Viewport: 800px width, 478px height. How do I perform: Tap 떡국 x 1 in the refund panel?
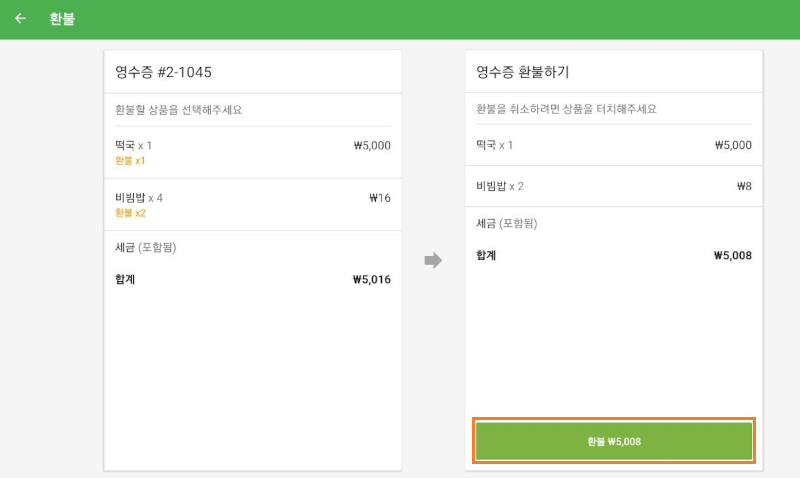[495, 146]
